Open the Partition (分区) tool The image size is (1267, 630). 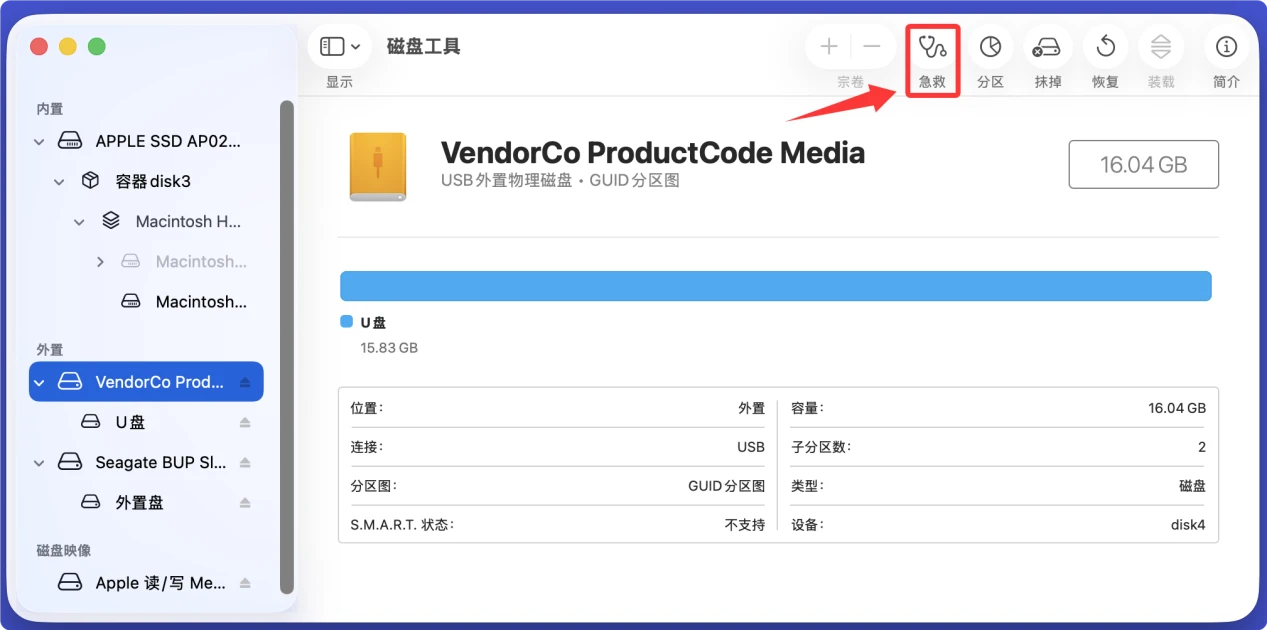[990, 47]
